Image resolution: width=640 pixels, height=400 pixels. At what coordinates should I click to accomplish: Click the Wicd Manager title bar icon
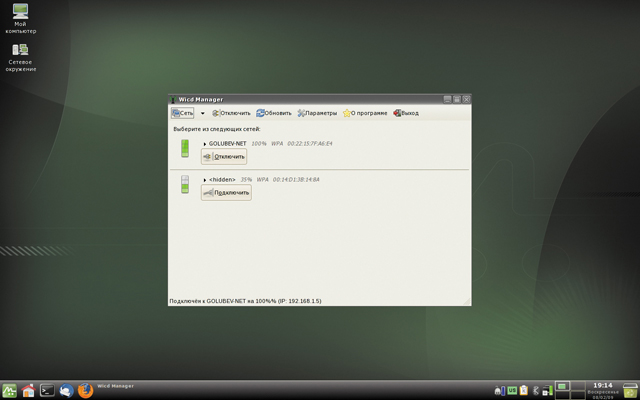pyautogui.click(x=173, y=100)
